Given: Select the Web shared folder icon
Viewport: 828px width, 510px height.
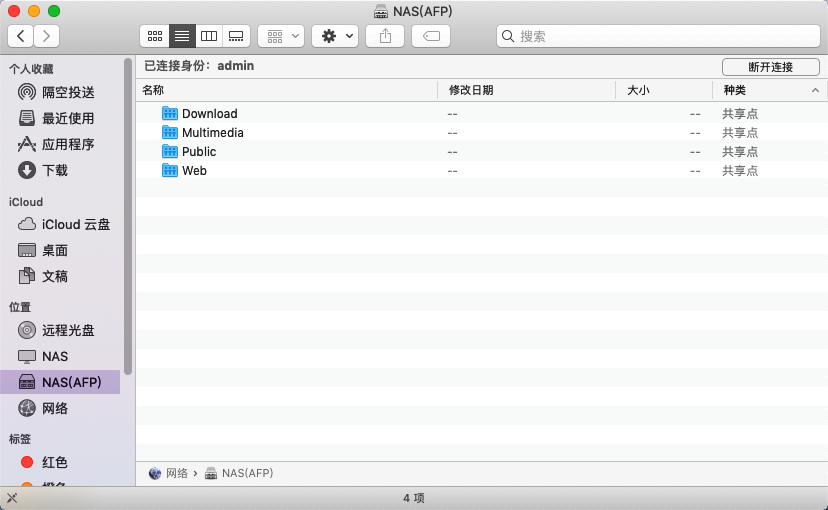Looking at the screenshot, I should (170, 170).
